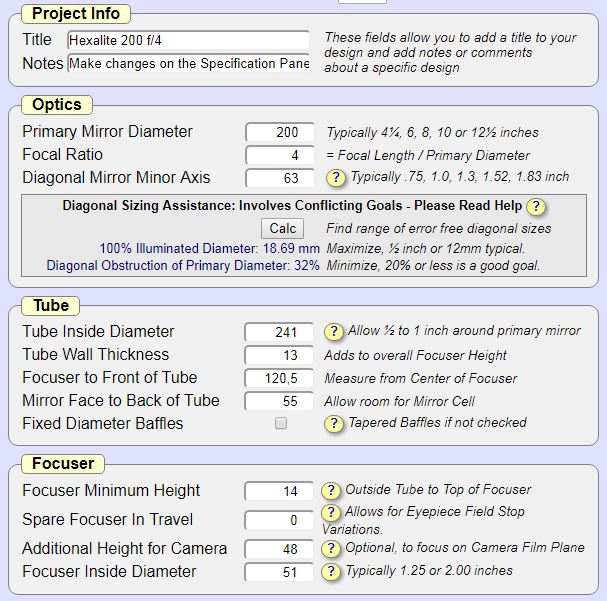607x601 pixels.
Task: Enable the Fixed Diameter Baffles checkbox
Action: [281, 423]
